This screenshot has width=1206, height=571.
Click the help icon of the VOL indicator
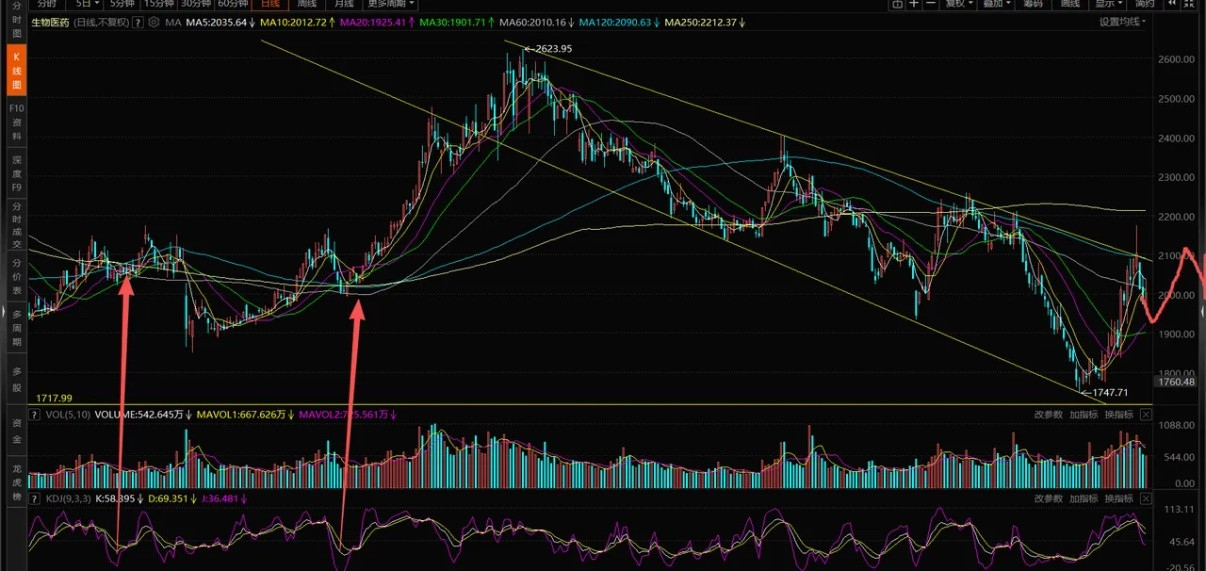(34, 415)
